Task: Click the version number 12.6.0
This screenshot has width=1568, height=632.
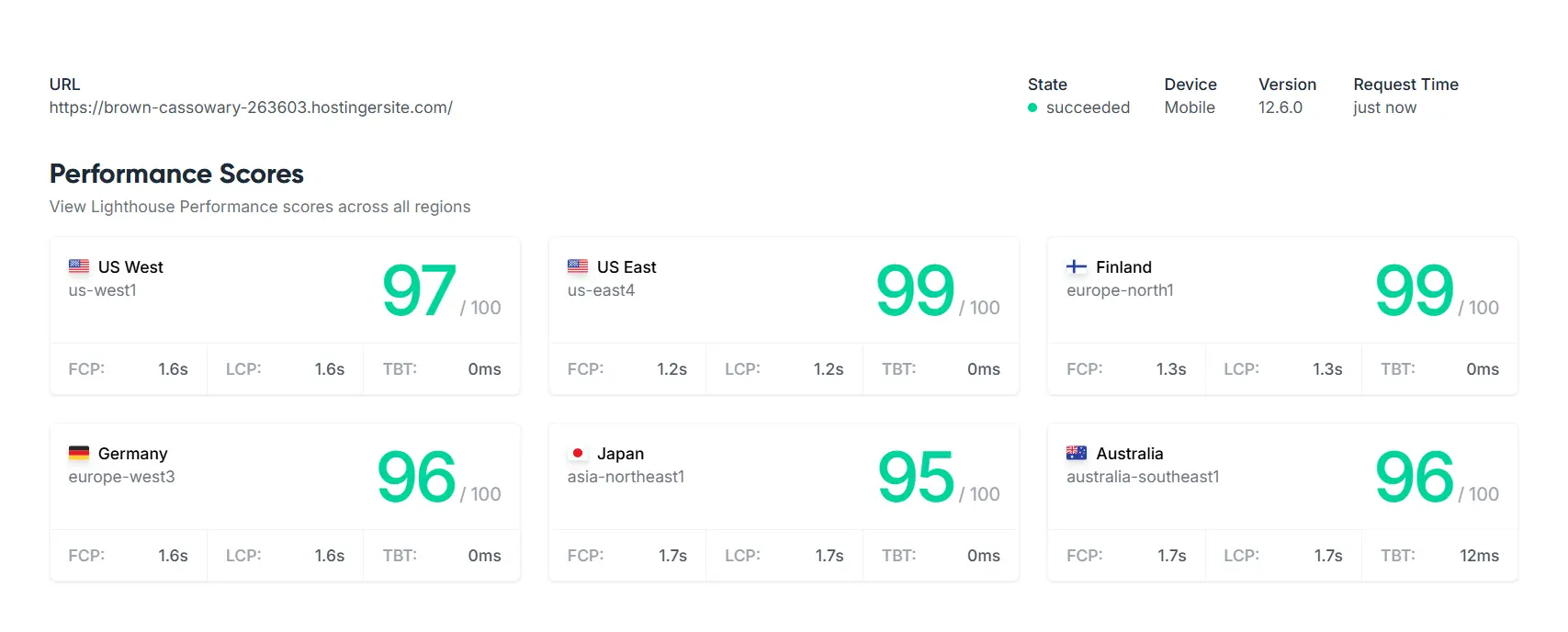Action: (1280, 107)
